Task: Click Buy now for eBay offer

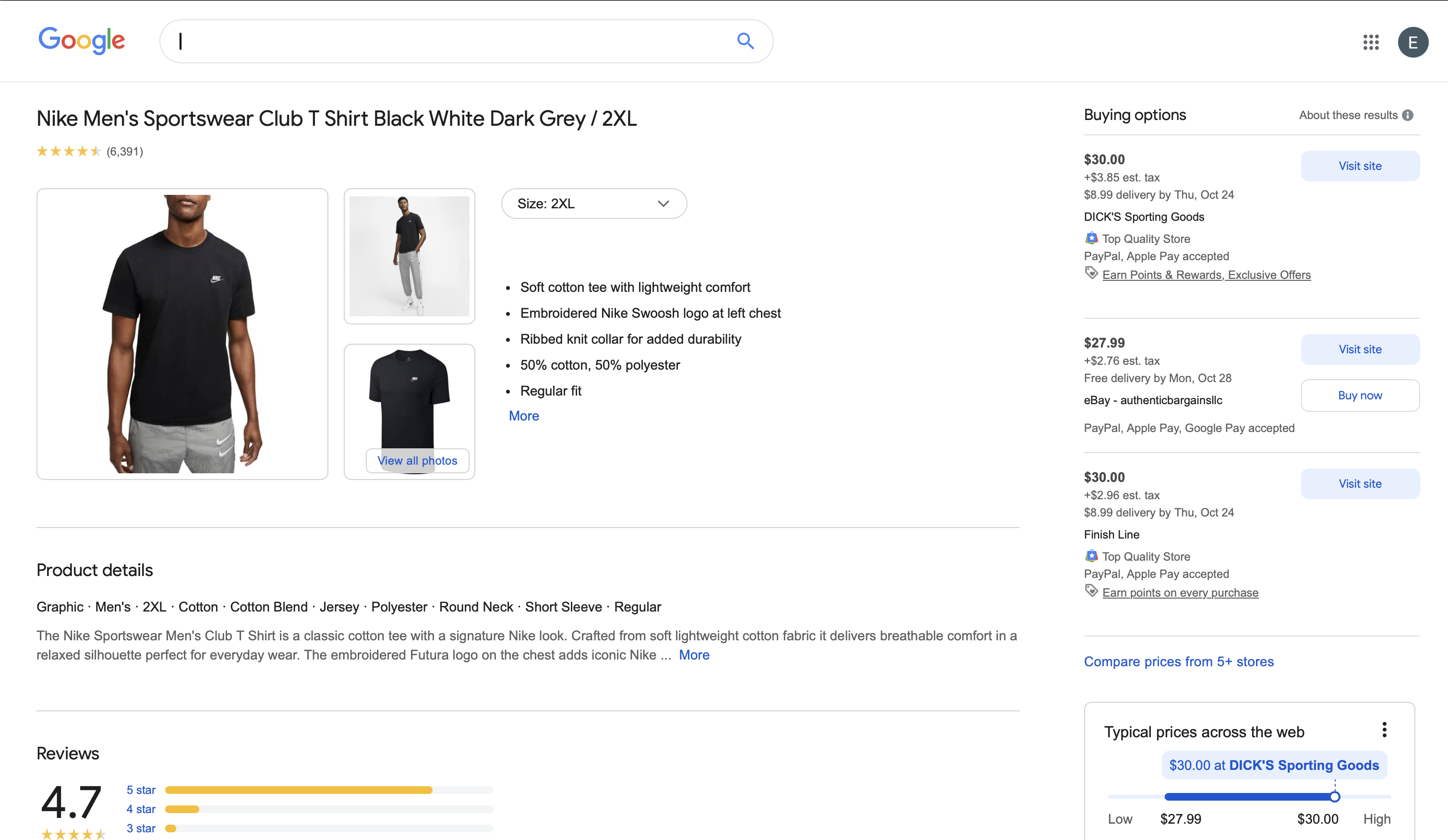Action: coord(1360,396)
